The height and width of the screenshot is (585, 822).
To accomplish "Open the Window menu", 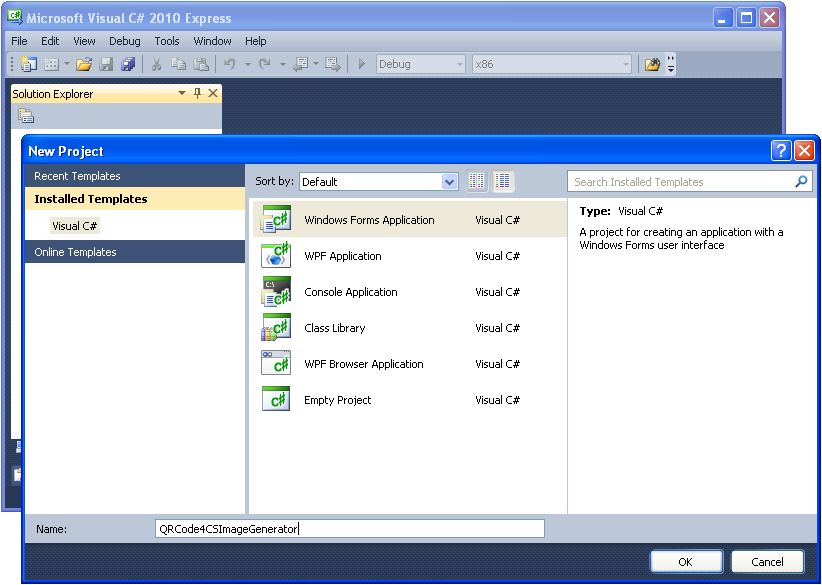I will (x=212, y=41).
